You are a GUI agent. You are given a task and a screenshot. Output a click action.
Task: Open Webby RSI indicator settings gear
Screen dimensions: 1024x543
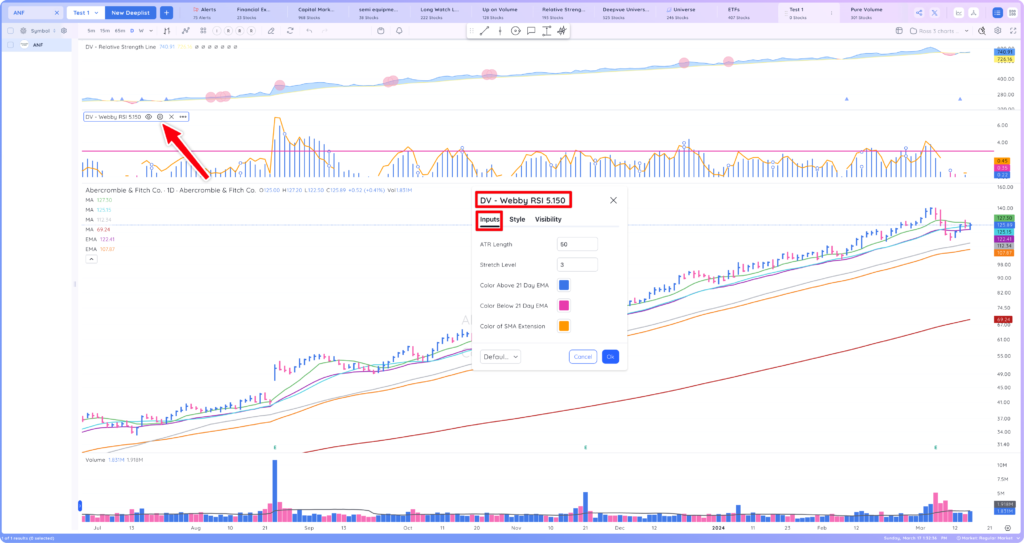[160, 117]
